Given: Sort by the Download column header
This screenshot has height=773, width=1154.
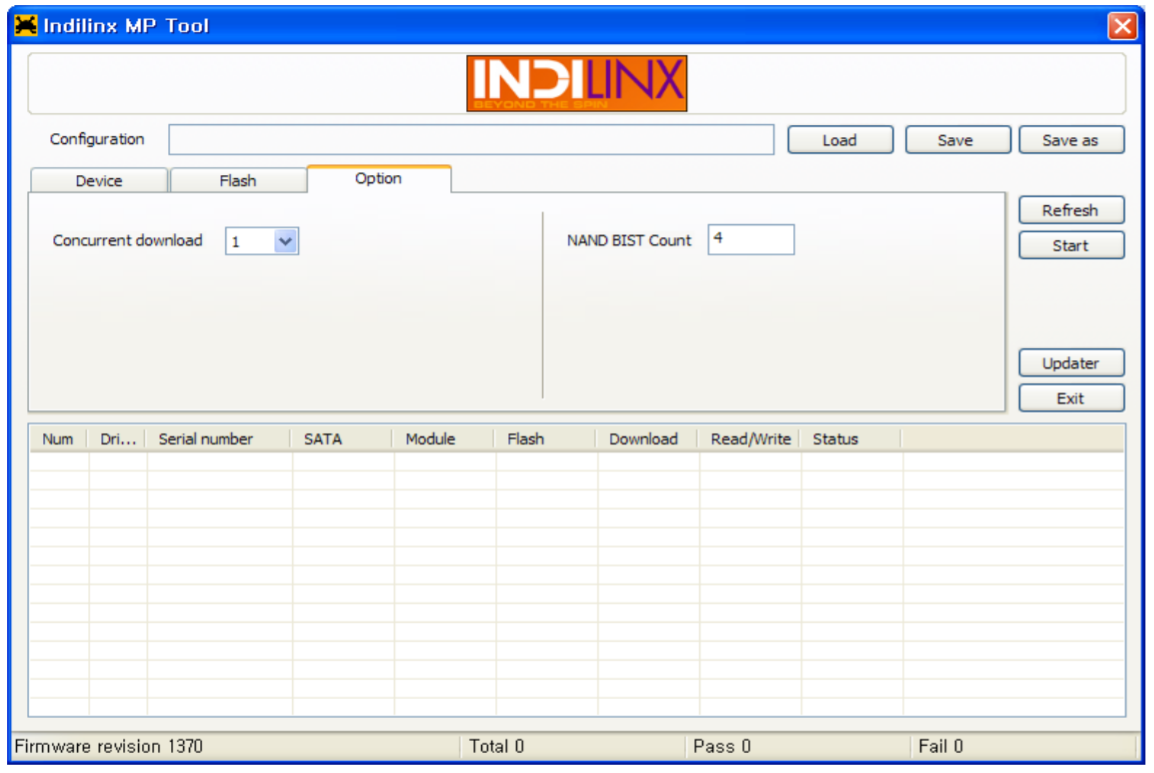Looking at the screenshot, I should click(x=647, y=440).
